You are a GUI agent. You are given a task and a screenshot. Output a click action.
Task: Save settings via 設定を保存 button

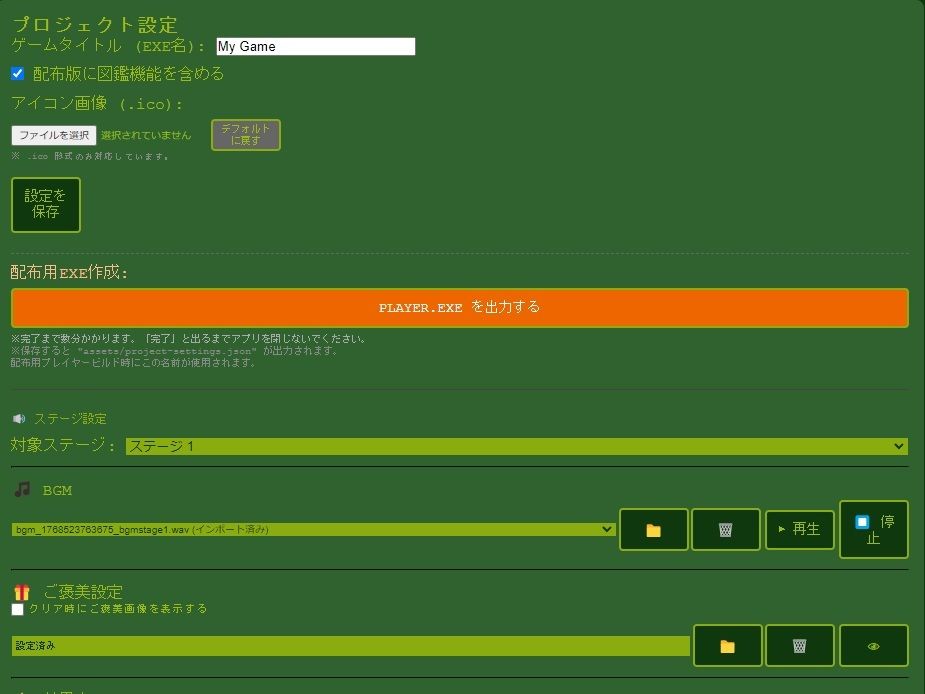click(46, 204)
